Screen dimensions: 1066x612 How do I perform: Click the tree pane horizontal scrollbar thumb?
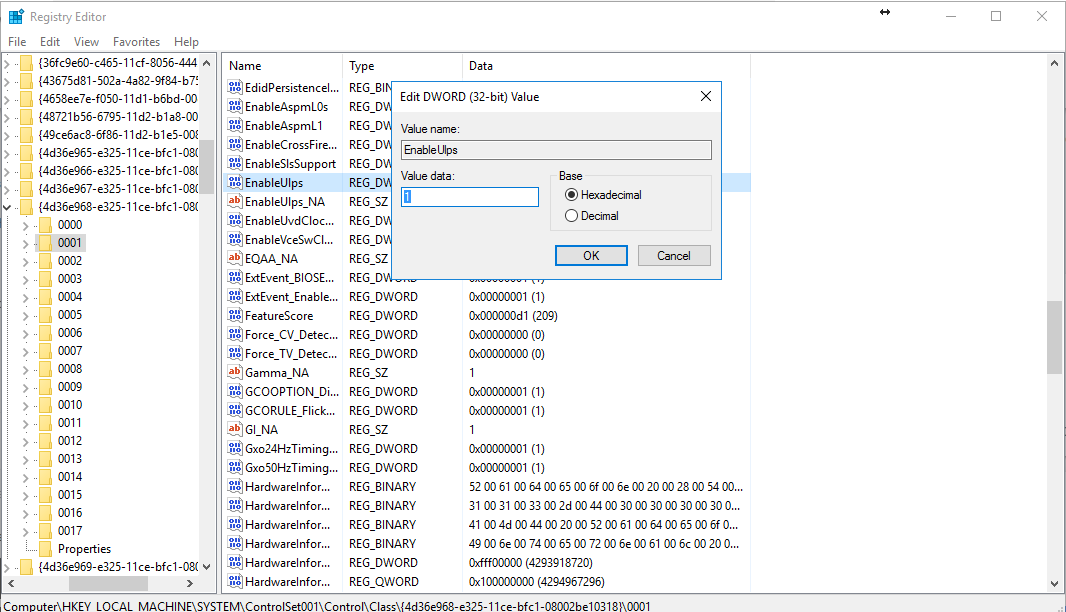click(x=108, y=583)
